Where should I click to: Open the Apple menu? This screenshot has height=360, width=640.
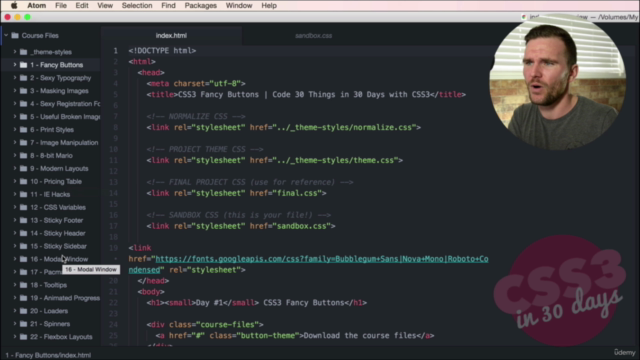14,5
